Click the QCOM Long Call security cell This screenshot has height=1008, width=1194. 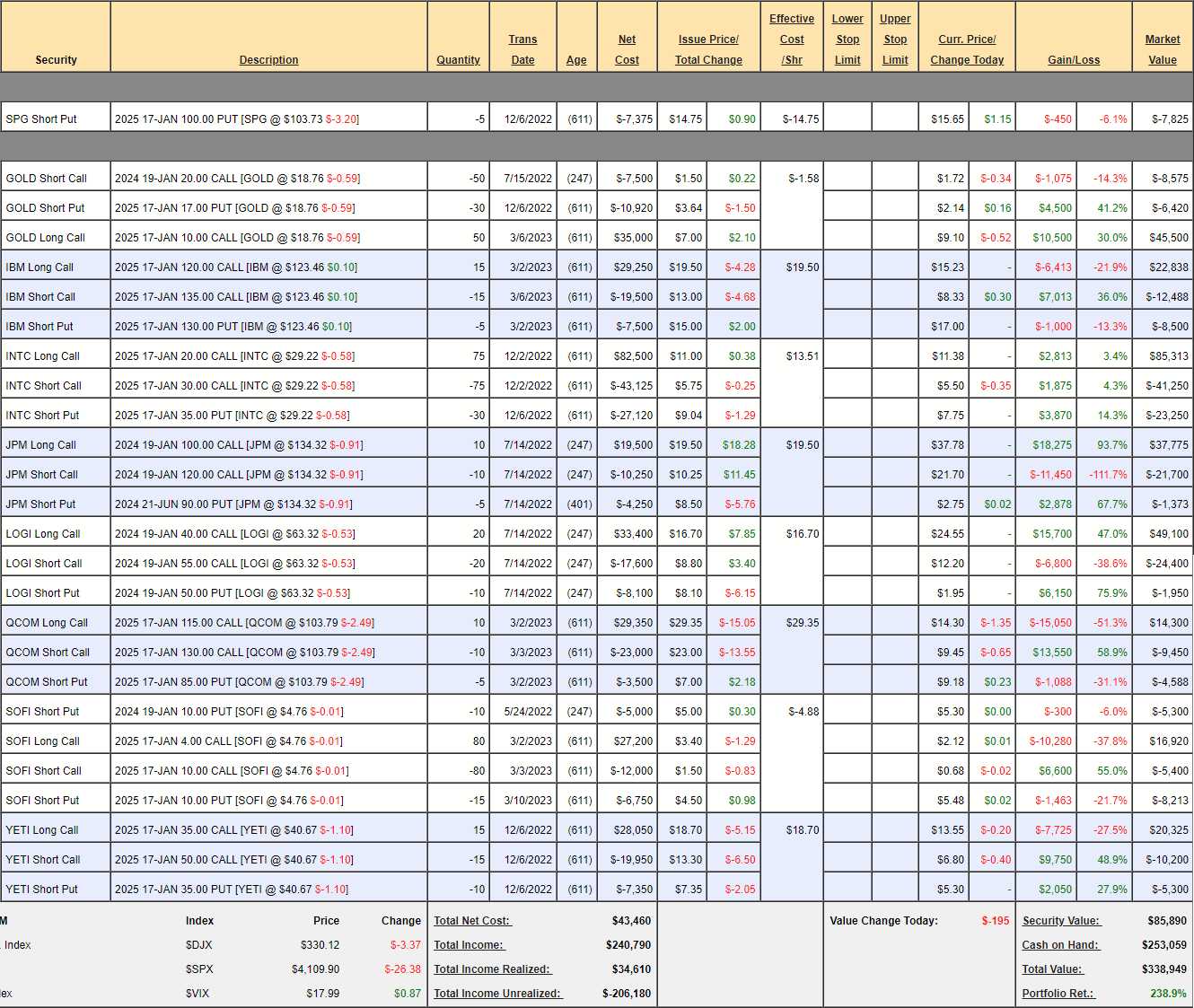click(x=47, y=623)
